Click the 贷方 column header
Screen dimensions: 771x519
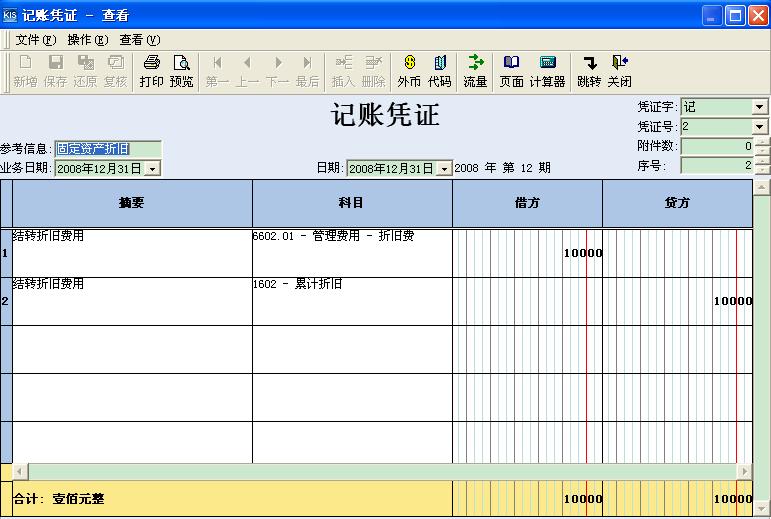pyautogui.click(x=678, y=203)
